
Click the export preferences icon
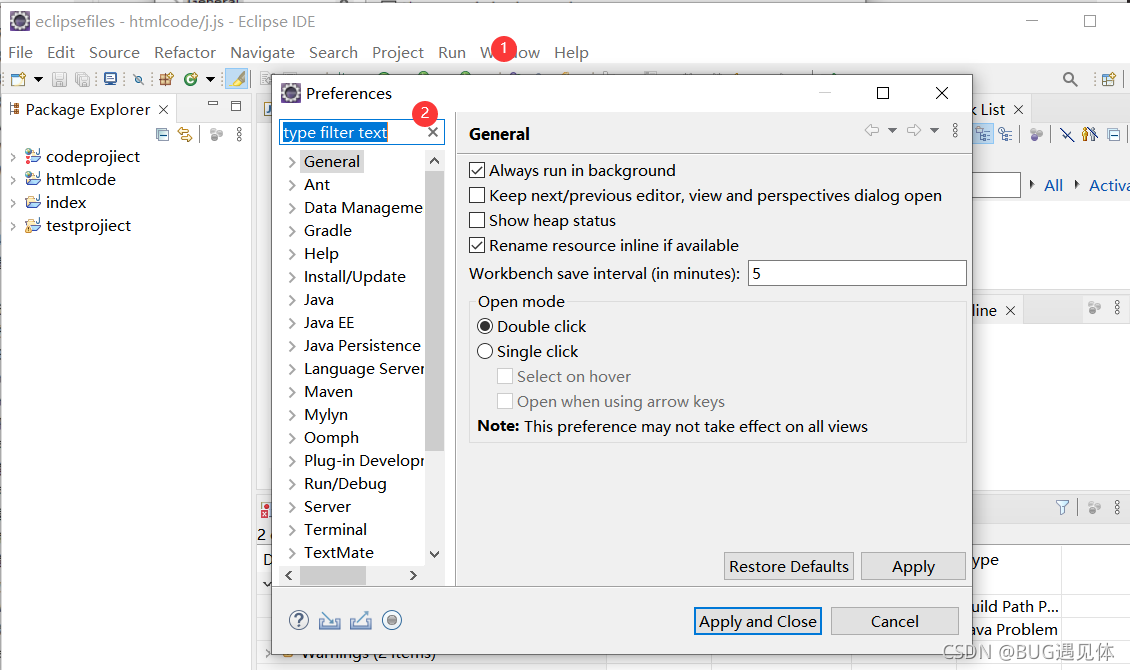[361, 620]
